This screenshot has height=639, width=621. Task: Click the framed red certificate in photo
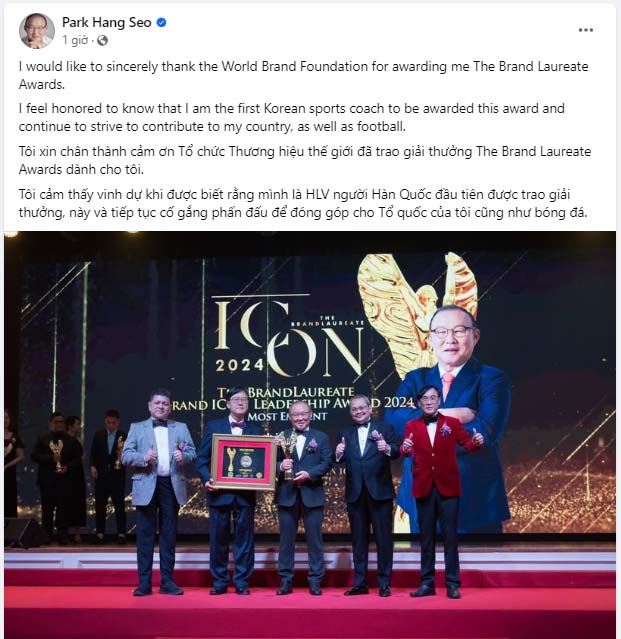tap(244, 462)
